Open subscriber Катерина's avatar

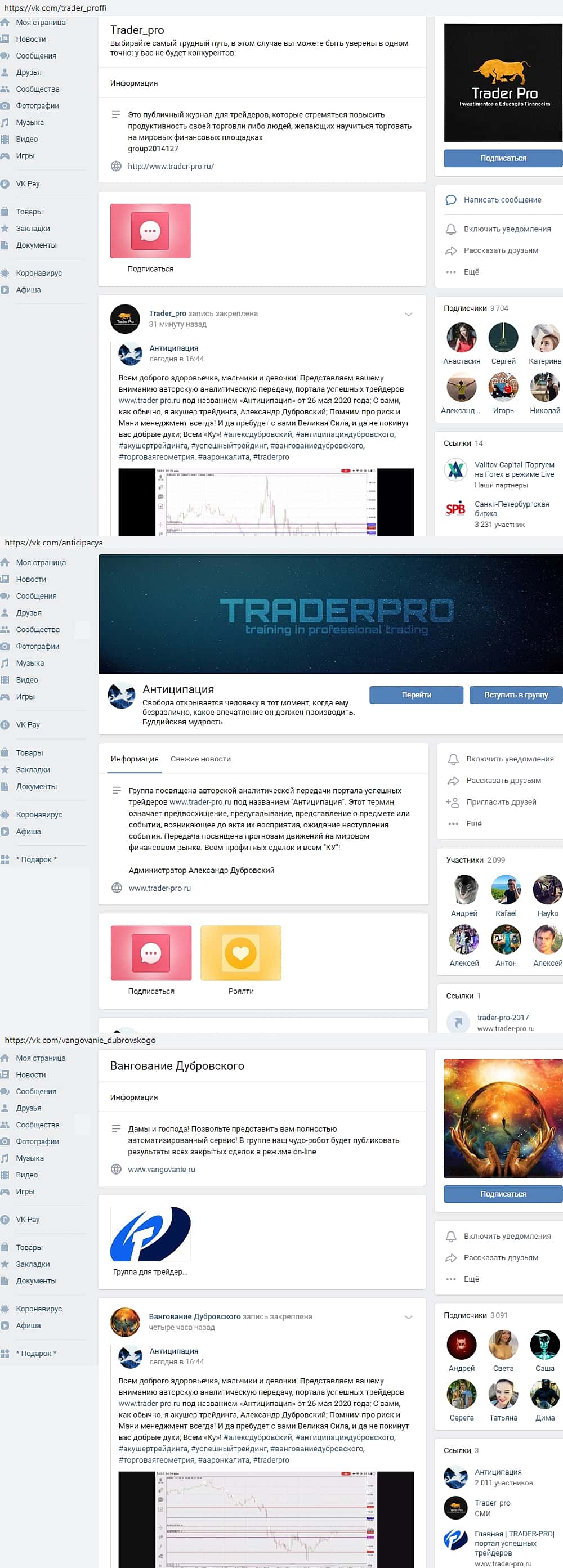click(546, 337)
